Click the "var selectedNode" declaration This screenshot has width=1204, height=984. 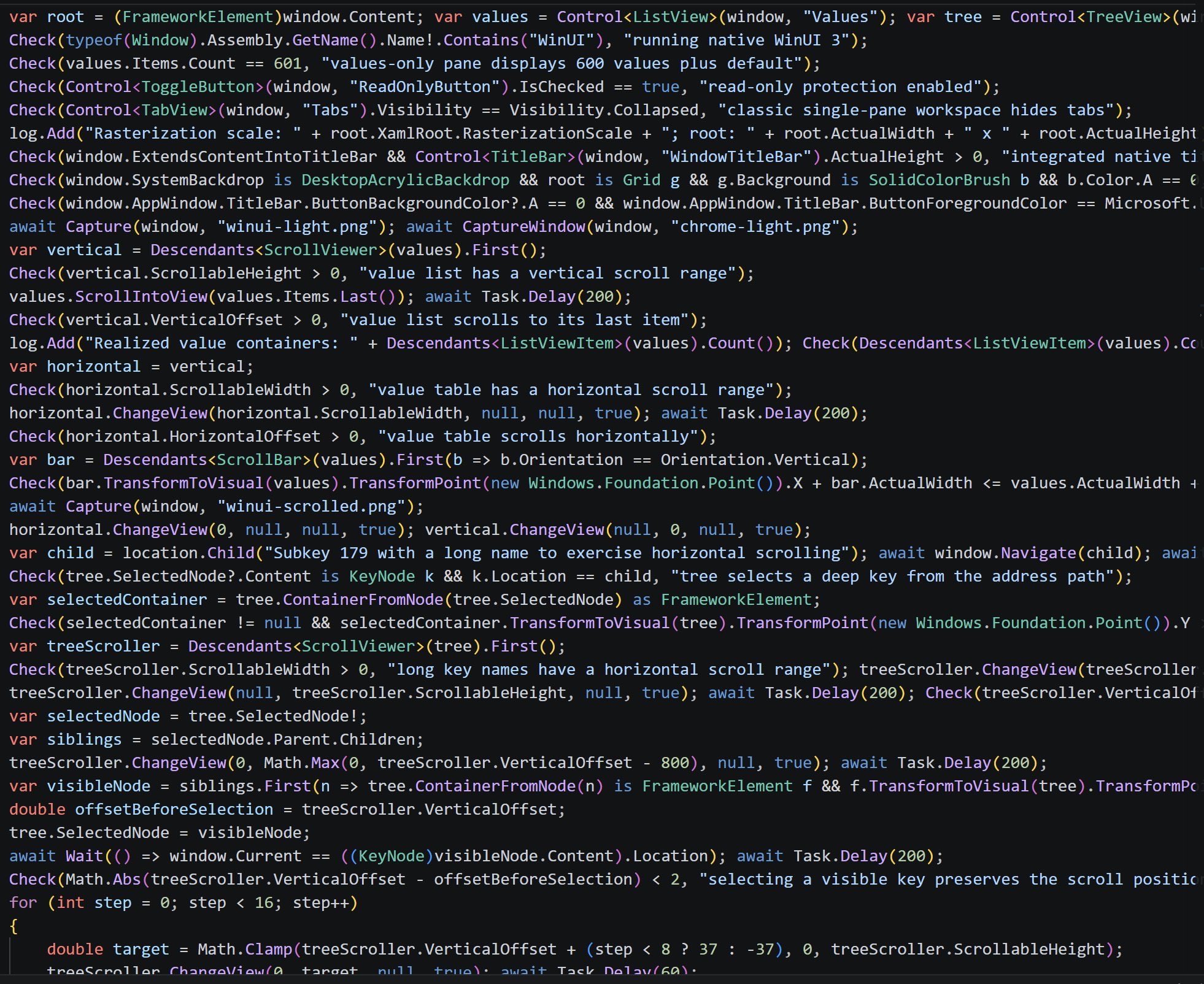click(85, 717)
